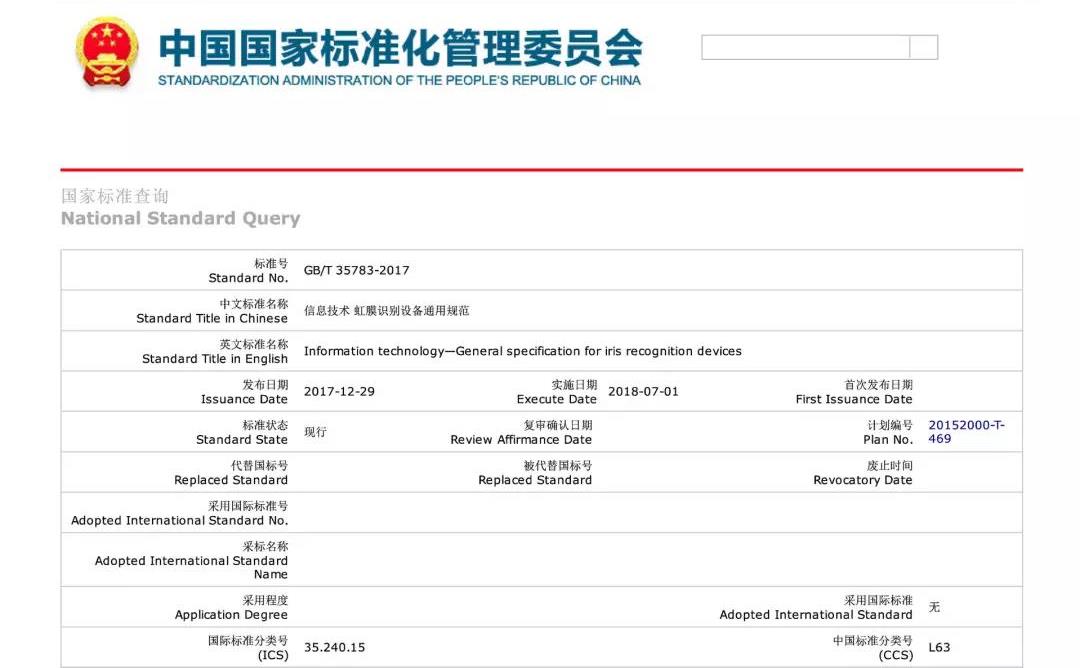Viewport: 1080px width, 668px height.
Task: Click the CCS code L63
Action: click(939, 647)
